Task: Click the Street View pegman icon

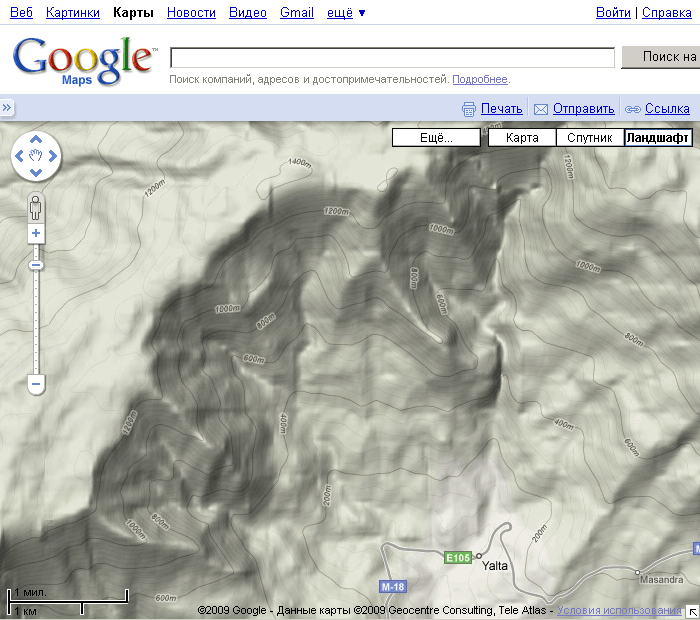Action: click(36, 208)
